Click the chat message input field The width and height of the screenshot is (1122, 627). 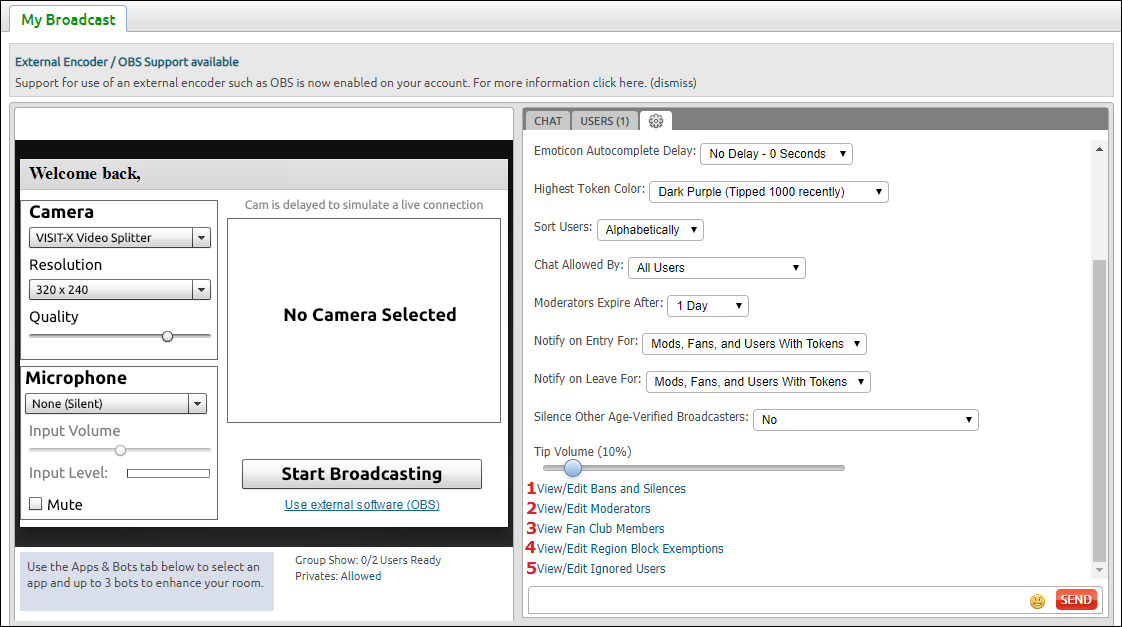click(775, 600)
